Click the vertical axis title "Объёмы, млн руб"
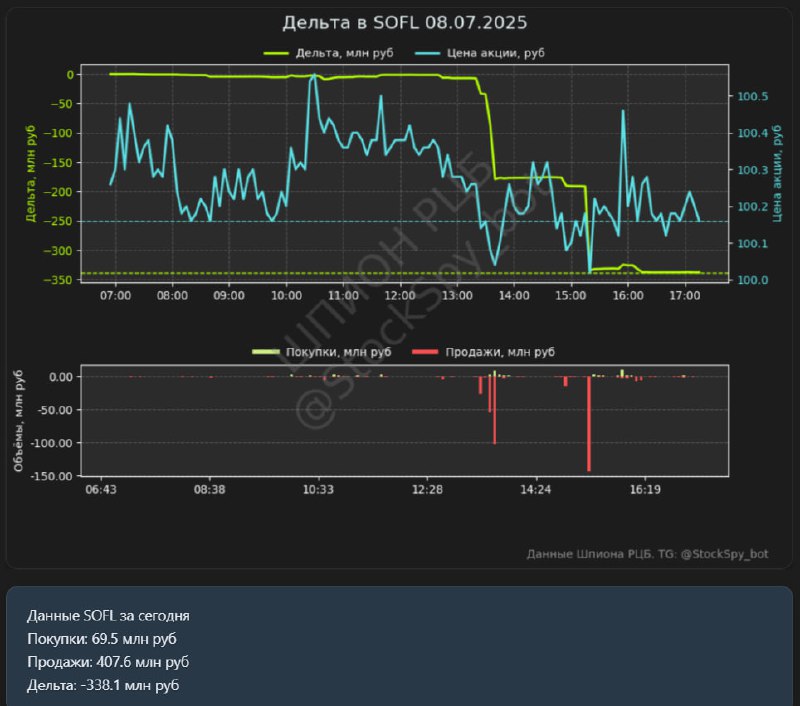Screen dimensions: 800x706 pyautogui.click(x=18, y=421)
